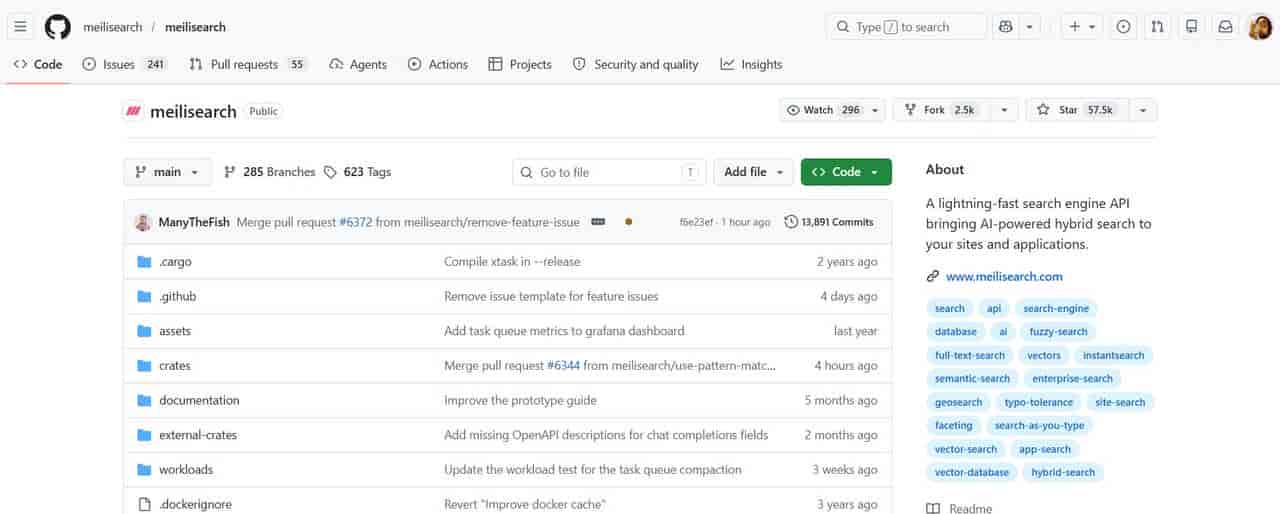Screen dimensions: 1280x514
Task: Open repositories icon in header
Action: [x=1191, y=27]
